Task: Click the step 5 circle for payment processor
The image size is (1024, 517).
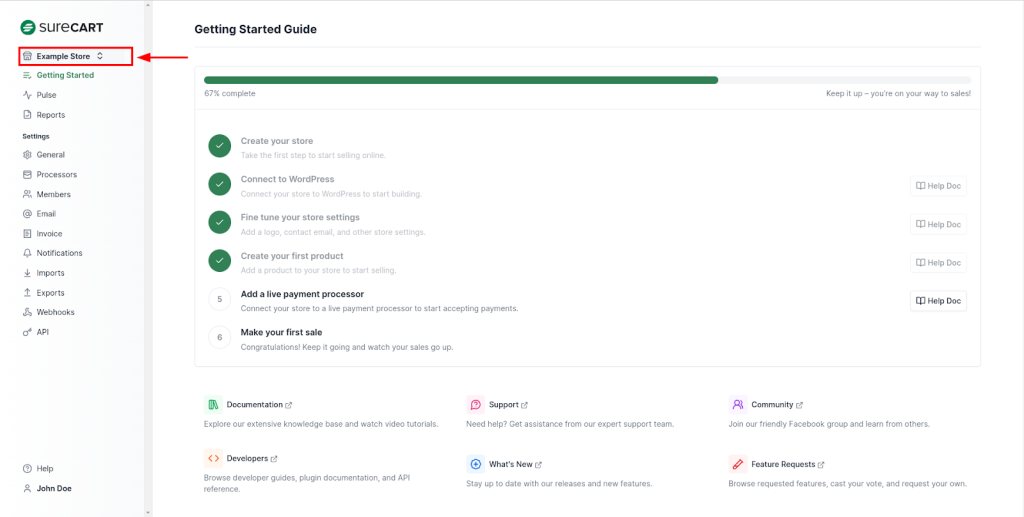Action: click(220, 299)
